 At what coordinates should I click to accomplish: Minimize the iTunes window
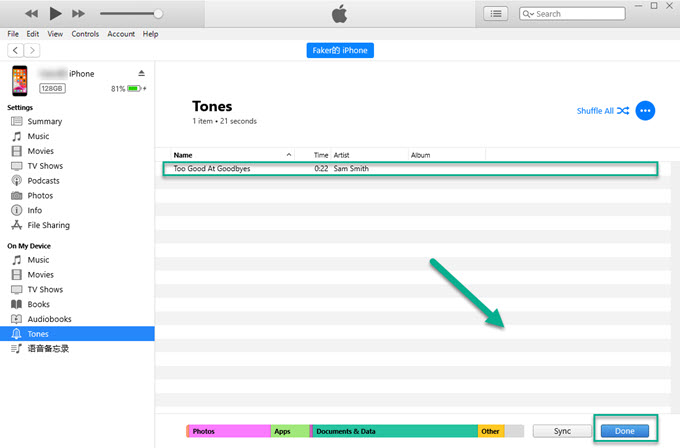coord(638,6)
